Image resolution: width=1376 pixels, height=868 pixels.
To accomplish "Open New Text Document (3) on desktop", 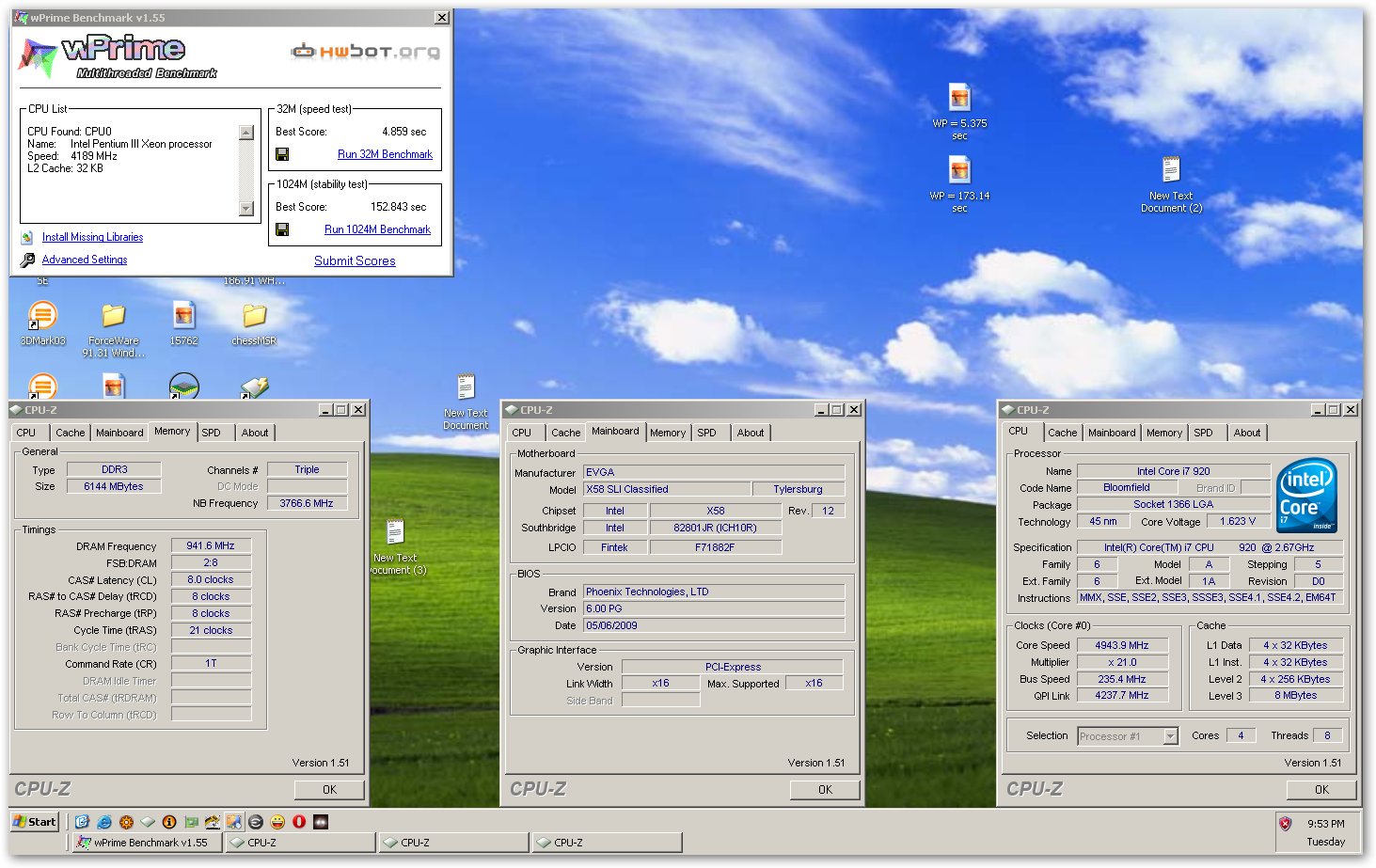I will 395,546.
